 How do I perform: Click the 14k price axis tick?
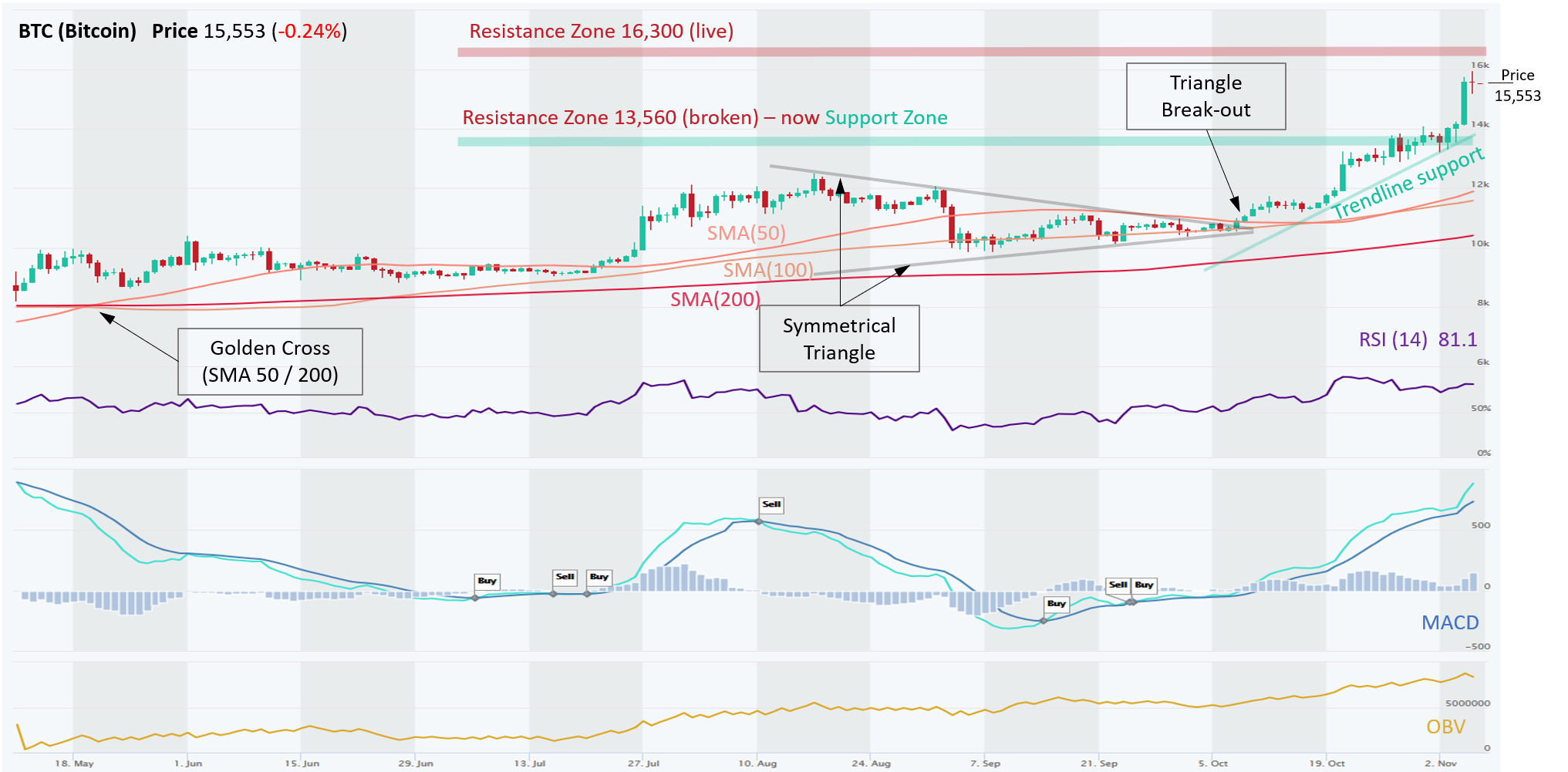coord(1480,124)
